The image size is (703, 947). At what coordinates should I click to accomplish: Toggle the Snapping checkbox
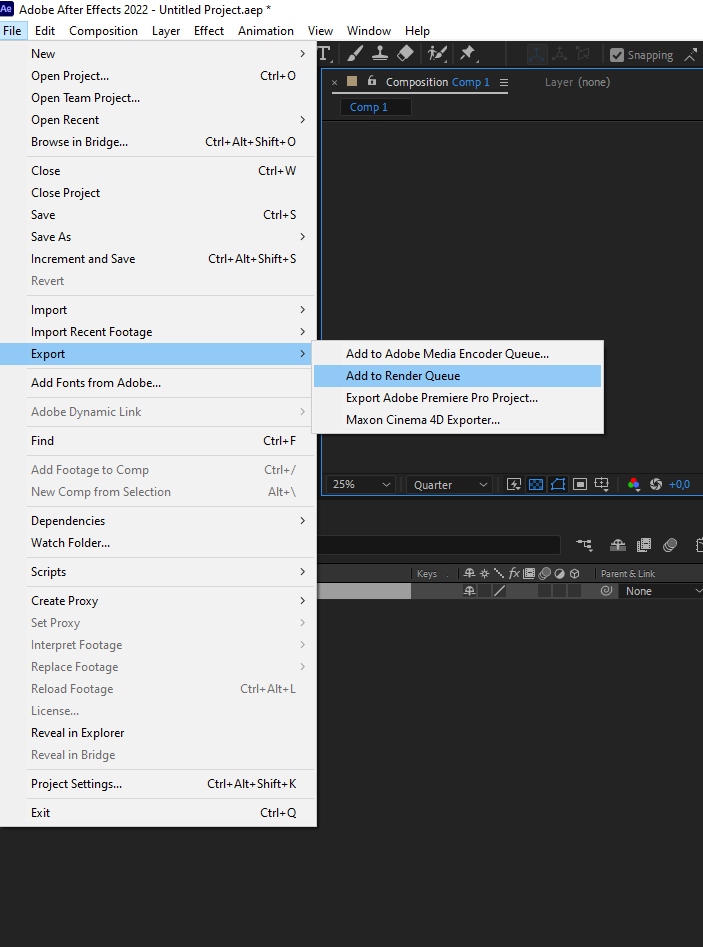[x=617, y=56]
